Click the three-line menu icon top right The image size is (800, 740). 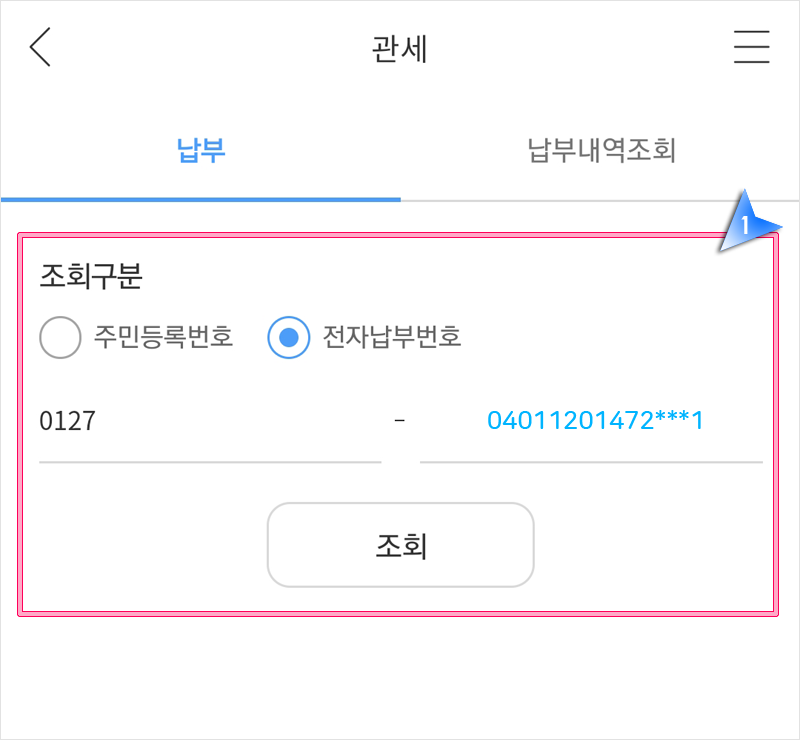point(752,47)
